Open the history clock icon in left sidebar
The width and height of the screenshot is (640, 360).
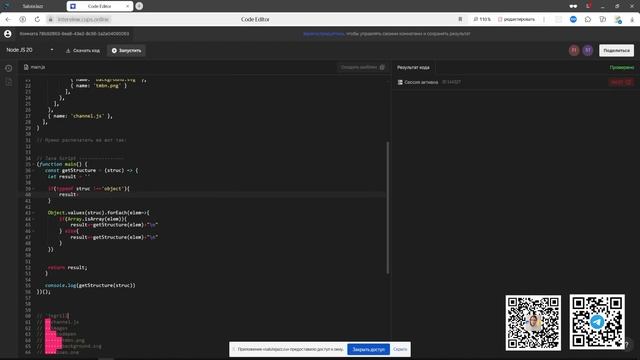pos(9,68)
